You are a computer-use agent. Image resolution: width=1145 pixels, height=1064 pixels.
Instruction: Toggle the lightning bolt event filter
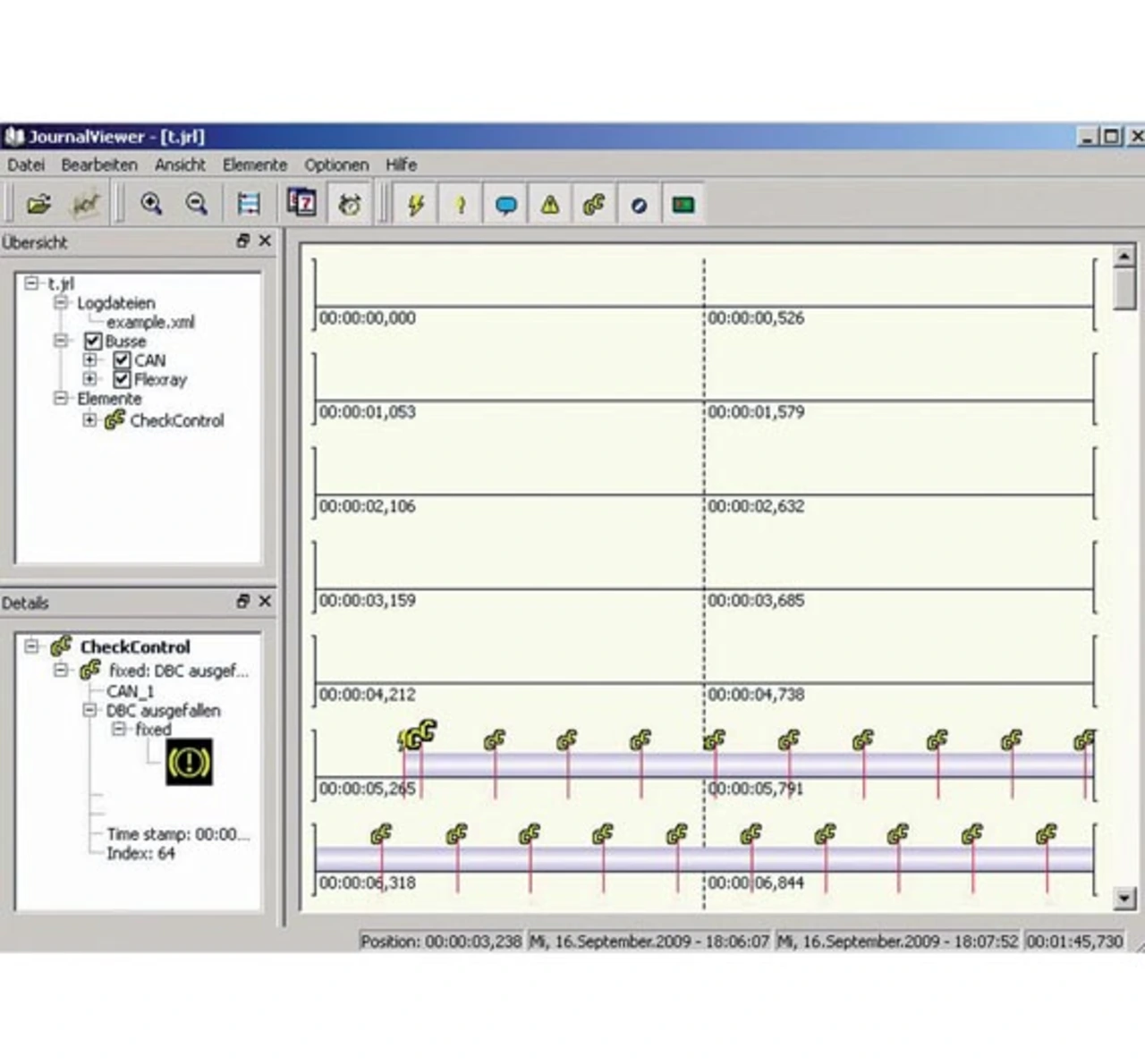pyautogui.click(x=416, y=205)
